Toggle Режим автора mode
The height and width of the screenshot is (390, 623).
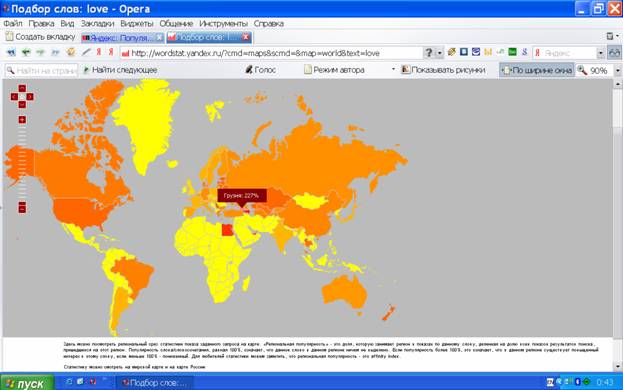point(334,70)
